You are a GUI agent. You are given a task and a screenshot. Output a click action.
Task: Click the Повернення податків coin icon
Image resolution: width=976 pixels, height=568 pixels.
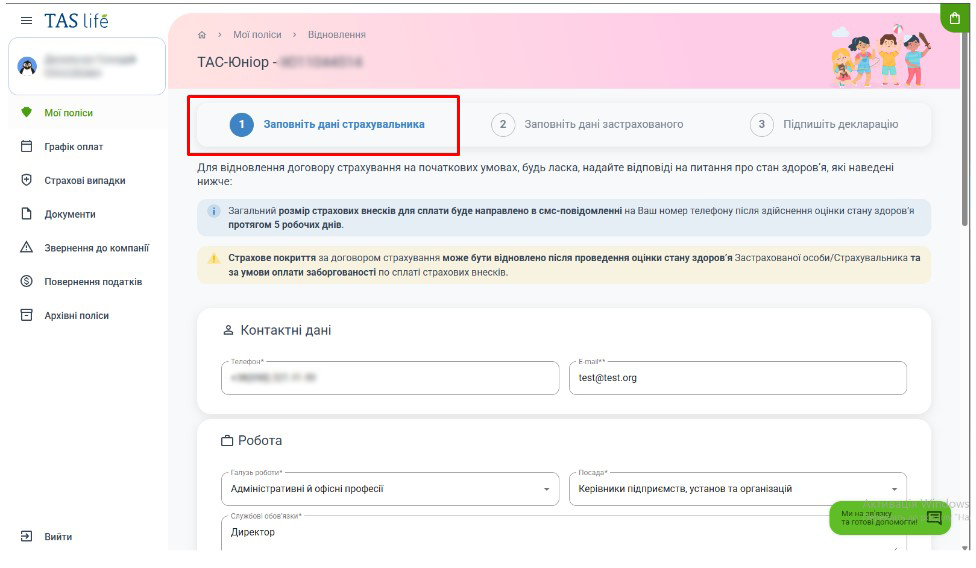(x=26, y=281)
